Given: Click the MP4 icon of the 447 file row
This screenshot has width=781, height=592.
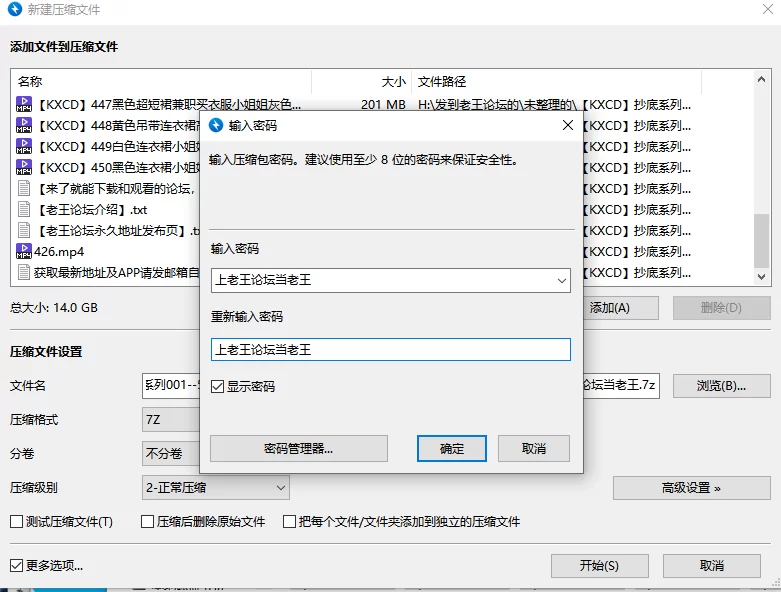Looking at the screenshot, I should pyautogui.click(x=24, y=105).
